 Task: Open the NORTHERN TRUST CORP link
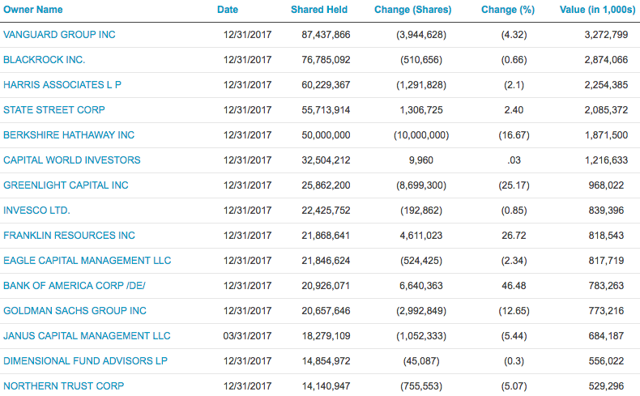(x=63, y=386)
